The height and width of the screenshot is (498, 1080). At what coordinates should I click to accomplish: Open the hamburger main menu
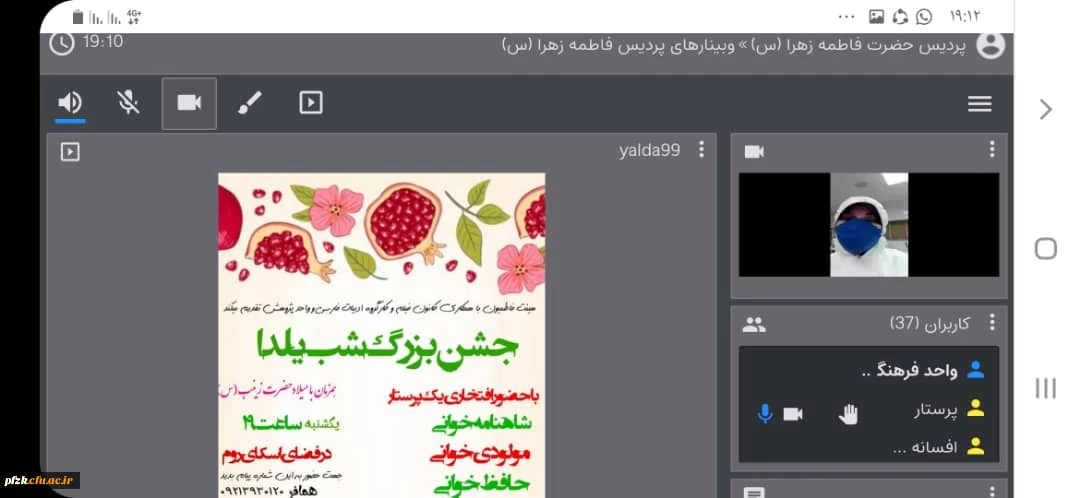point(979,104)
